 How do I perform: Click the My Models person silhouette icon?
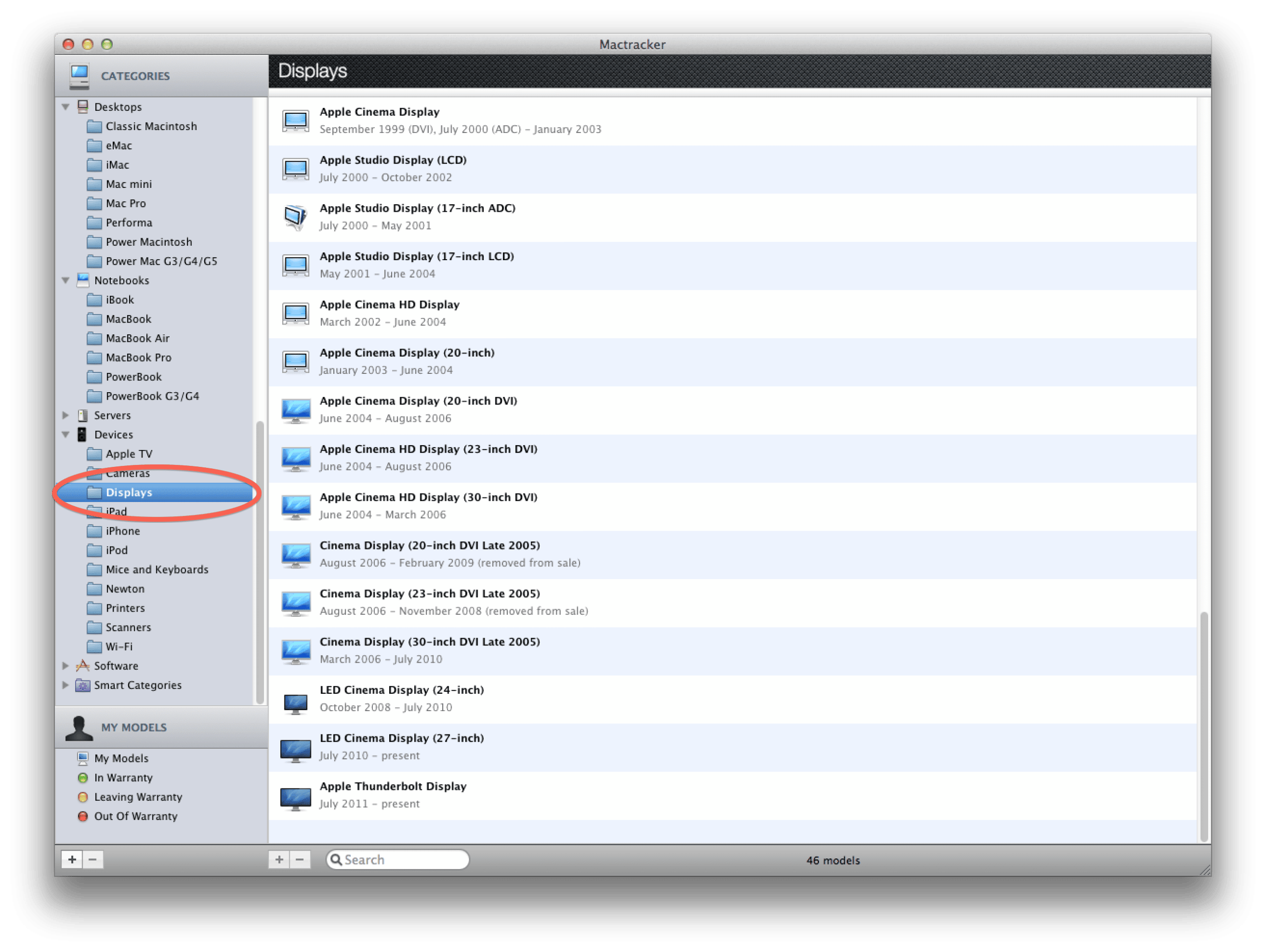pos(79,727)
